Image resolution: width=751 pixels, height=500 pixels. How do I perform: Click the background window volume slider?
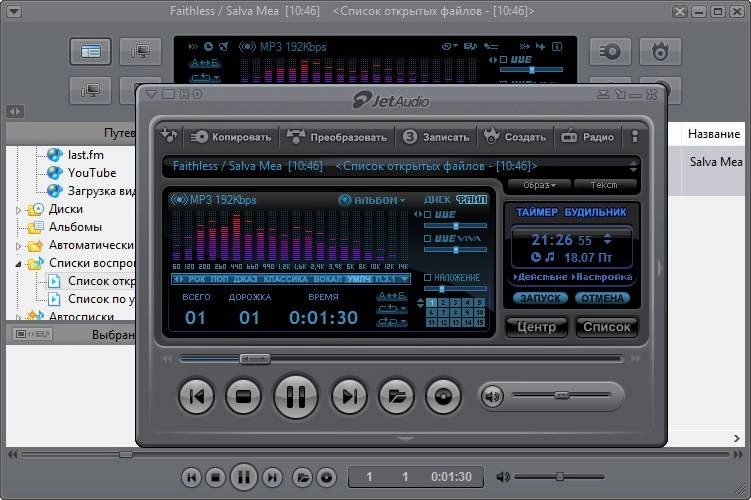tap(559, 477)
